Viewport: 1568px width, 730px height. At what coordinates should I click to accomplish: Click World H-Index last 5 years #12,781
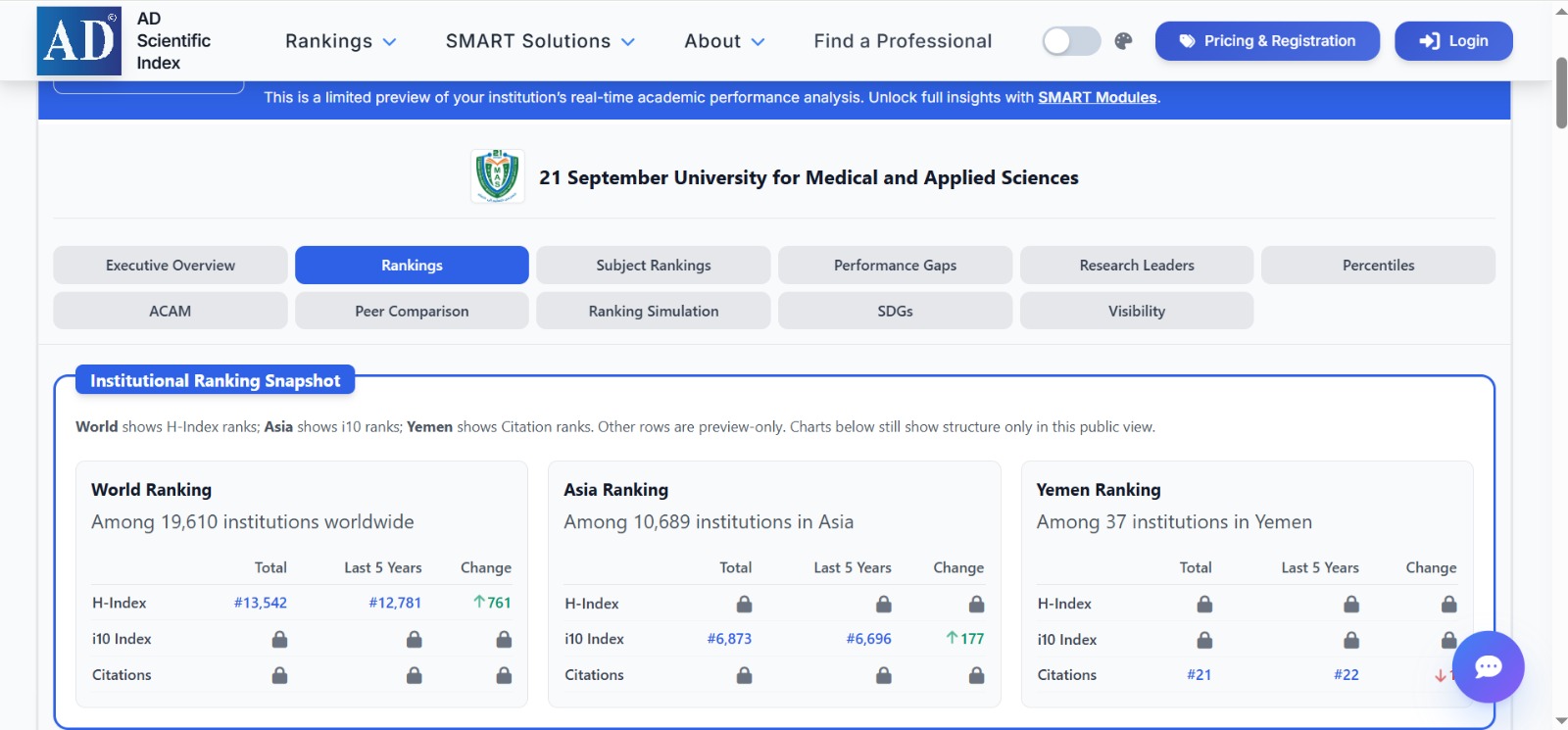[x=395, y=603]
